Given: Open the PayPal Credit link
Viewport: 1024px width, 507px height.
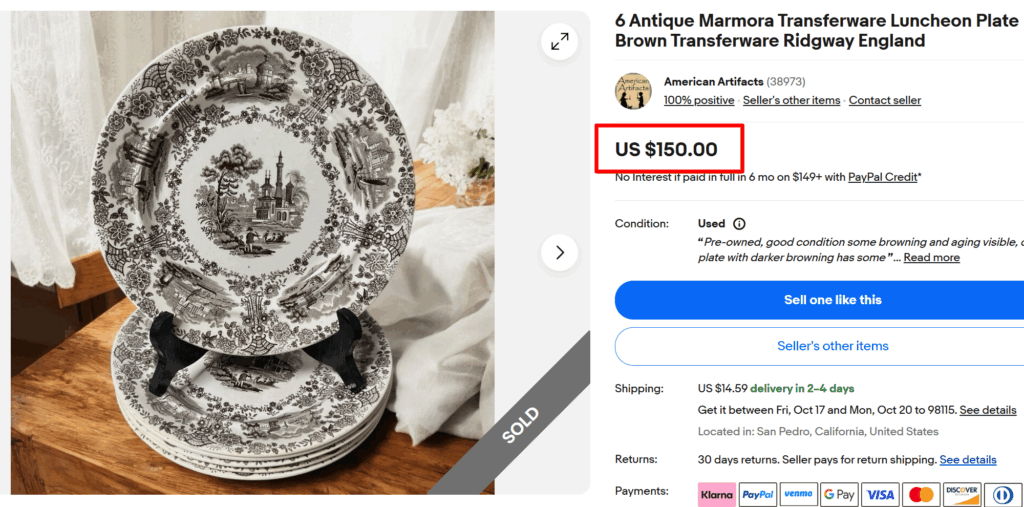Looking at the screenshot, I should 882,177.
